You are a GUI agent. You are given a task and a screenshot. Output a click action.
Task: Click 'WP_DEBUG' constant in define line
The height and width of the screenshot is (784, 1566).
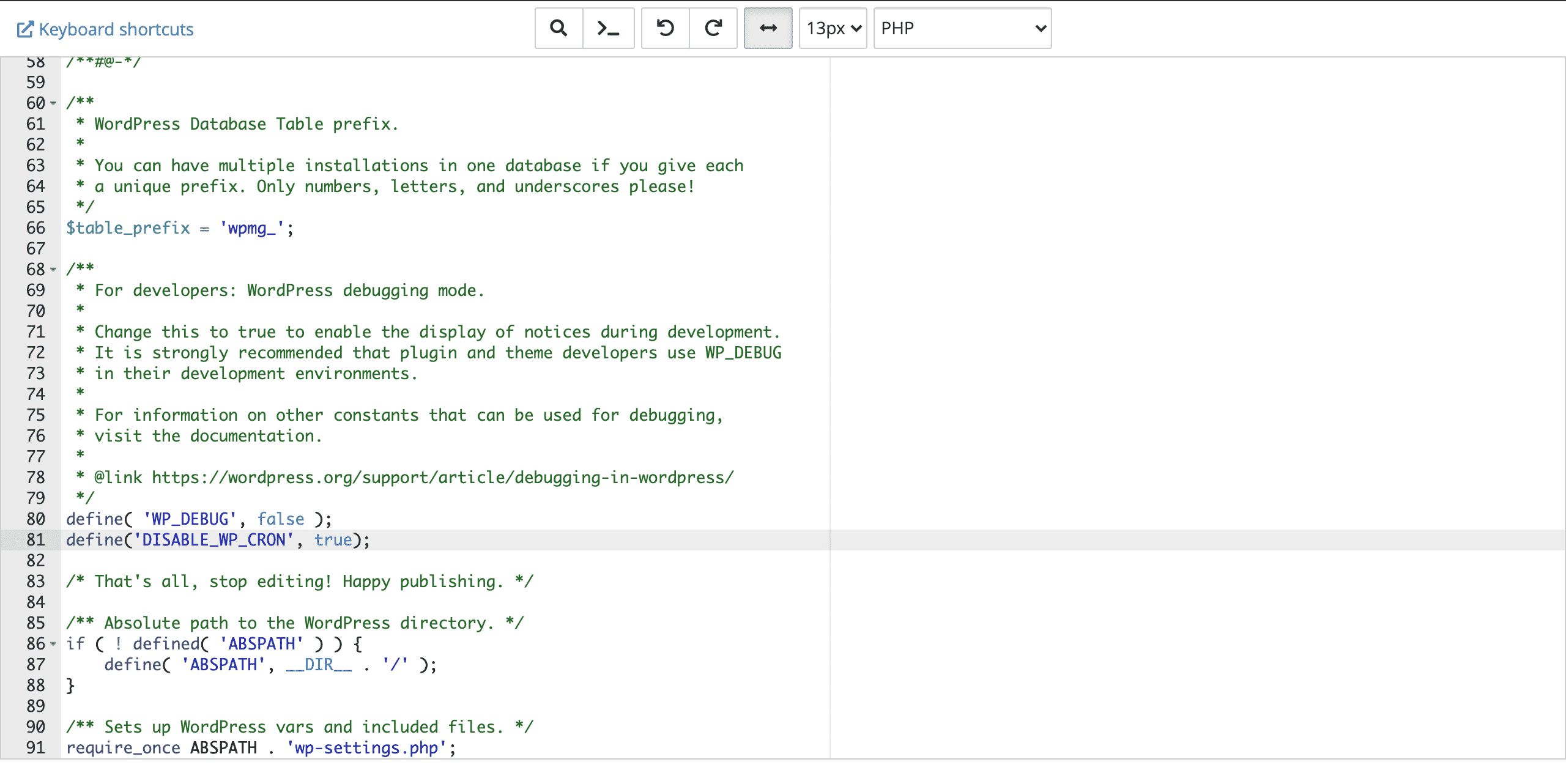pos(190,519)
